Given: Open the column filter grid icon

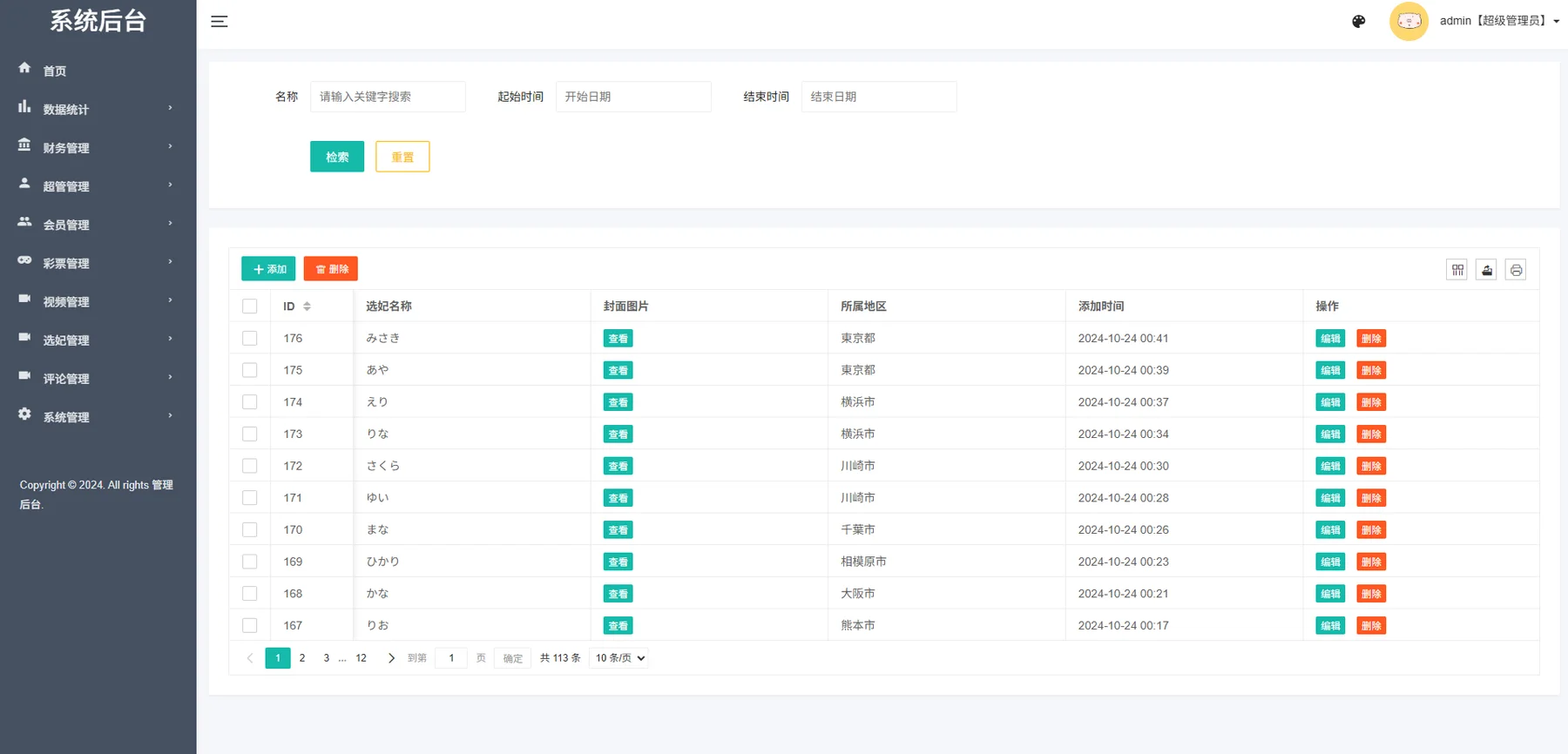Looking at the screenshot, I should (x=1457, y=270).
